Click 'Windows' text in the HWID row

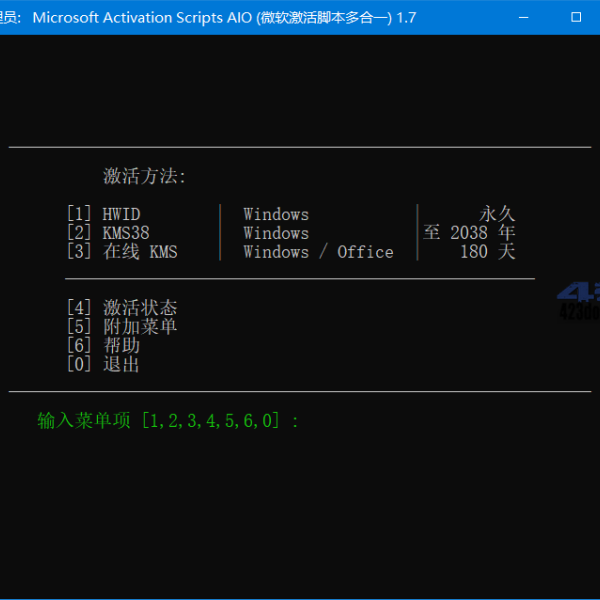[276, 214]
